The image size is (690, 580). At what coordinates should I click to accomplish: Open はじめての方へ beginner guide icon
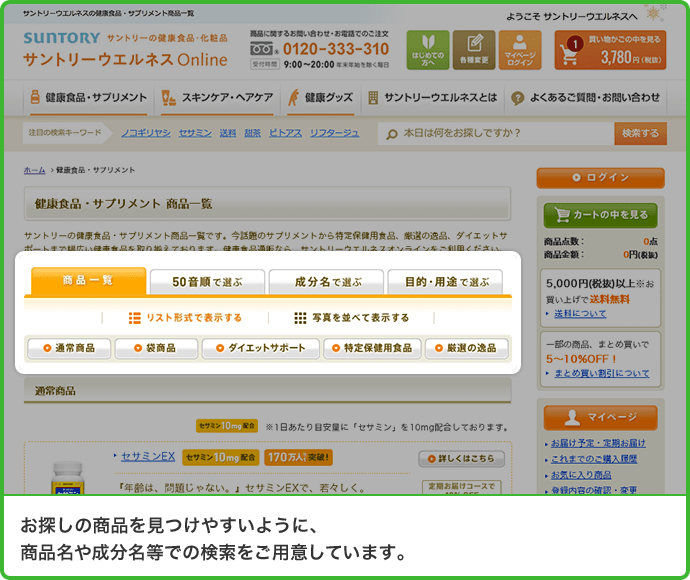(x=428, y=50)
